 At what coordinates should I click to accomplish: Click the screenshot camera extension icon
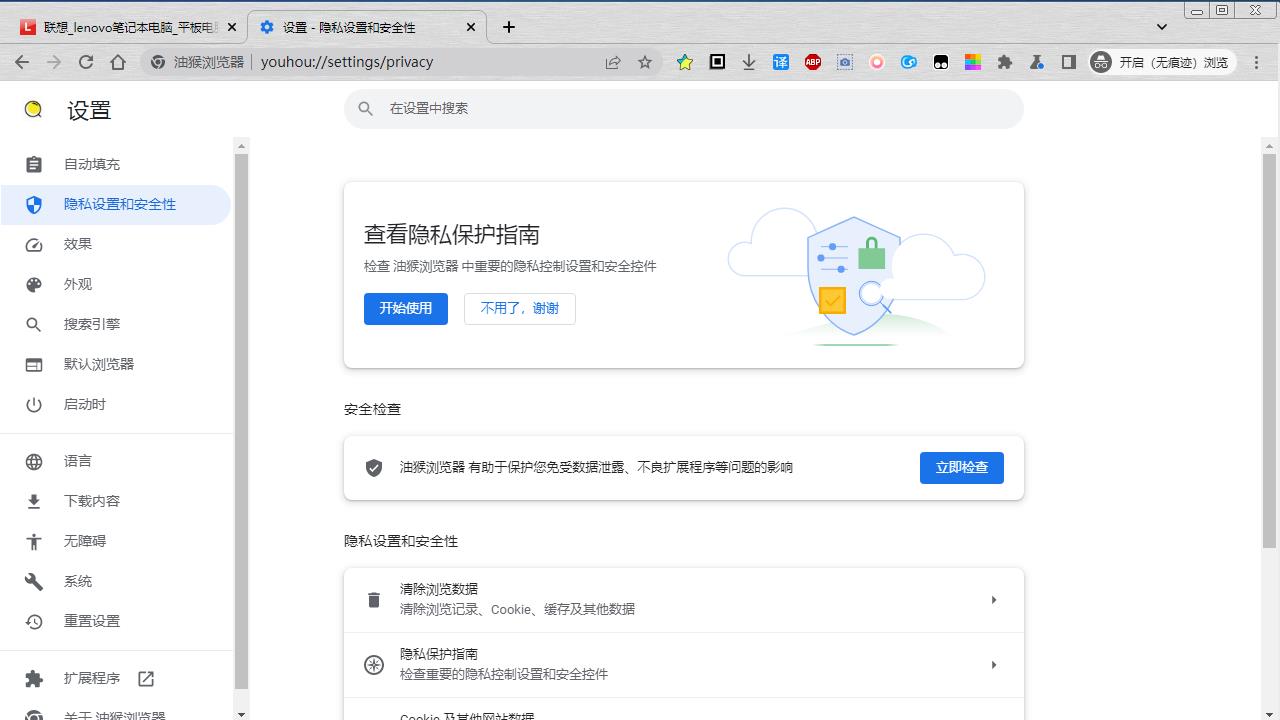click(845, 62)
